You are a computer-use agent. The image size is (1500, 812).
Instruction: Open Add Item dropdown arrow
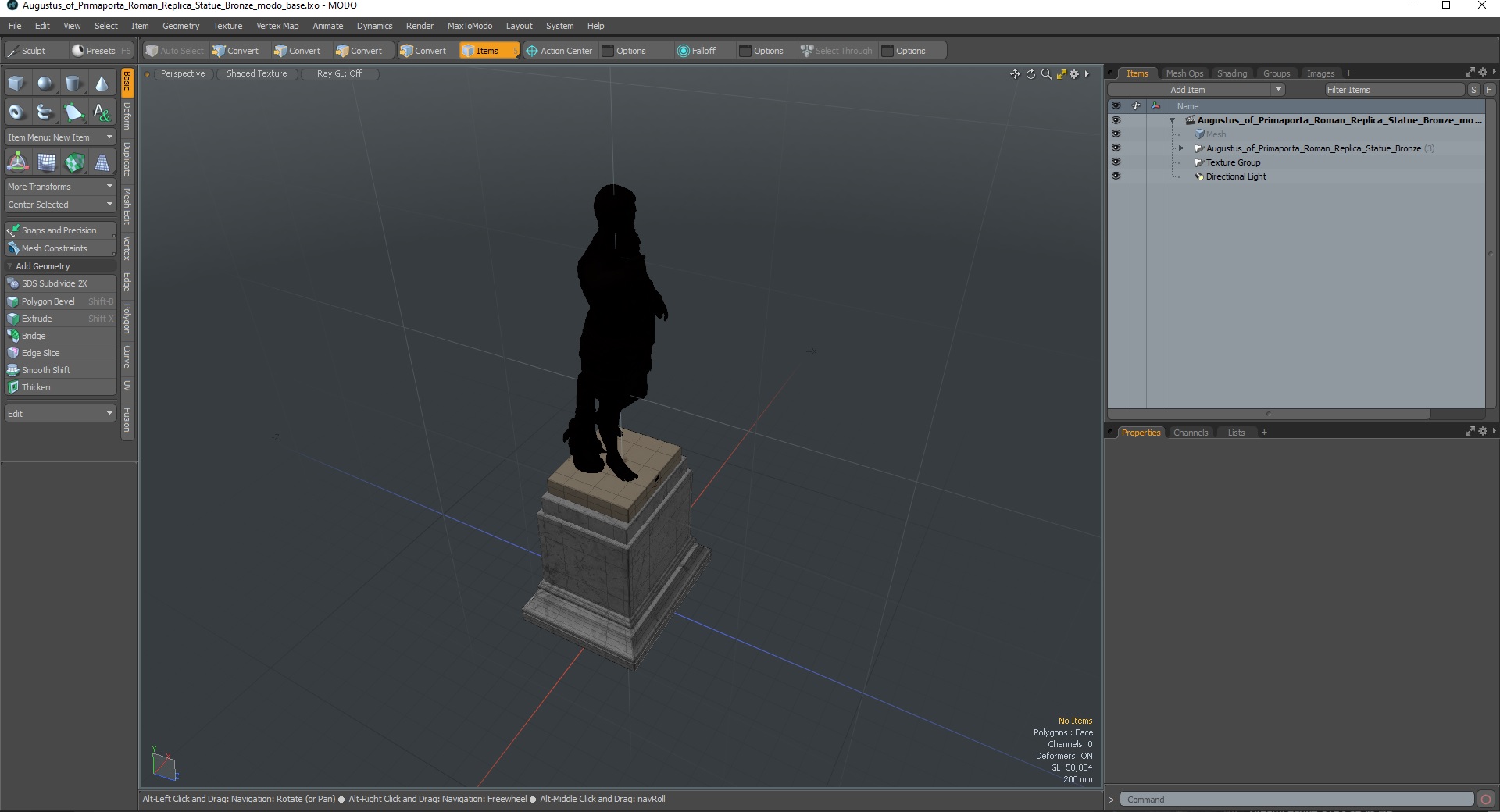(1278, 90)
